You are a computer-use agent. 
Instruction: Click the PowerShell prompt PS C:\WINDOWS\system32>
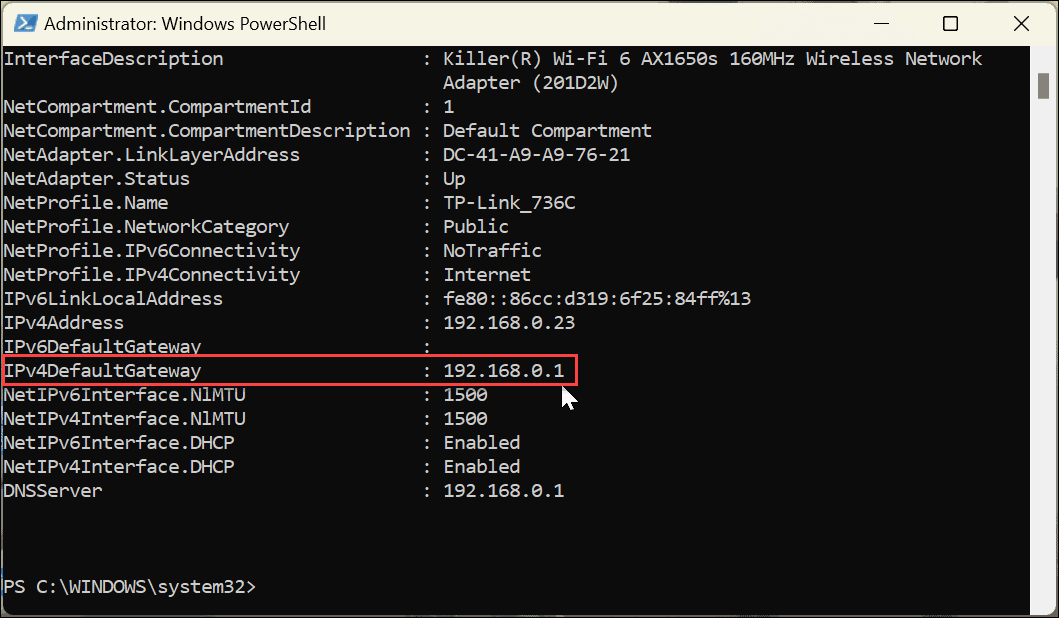click(130, 587)
